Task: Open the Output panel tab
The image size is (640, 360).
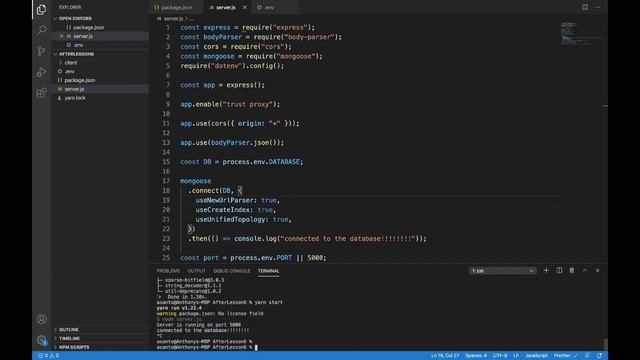Action: pyautogui.click(x=196, y=271)
